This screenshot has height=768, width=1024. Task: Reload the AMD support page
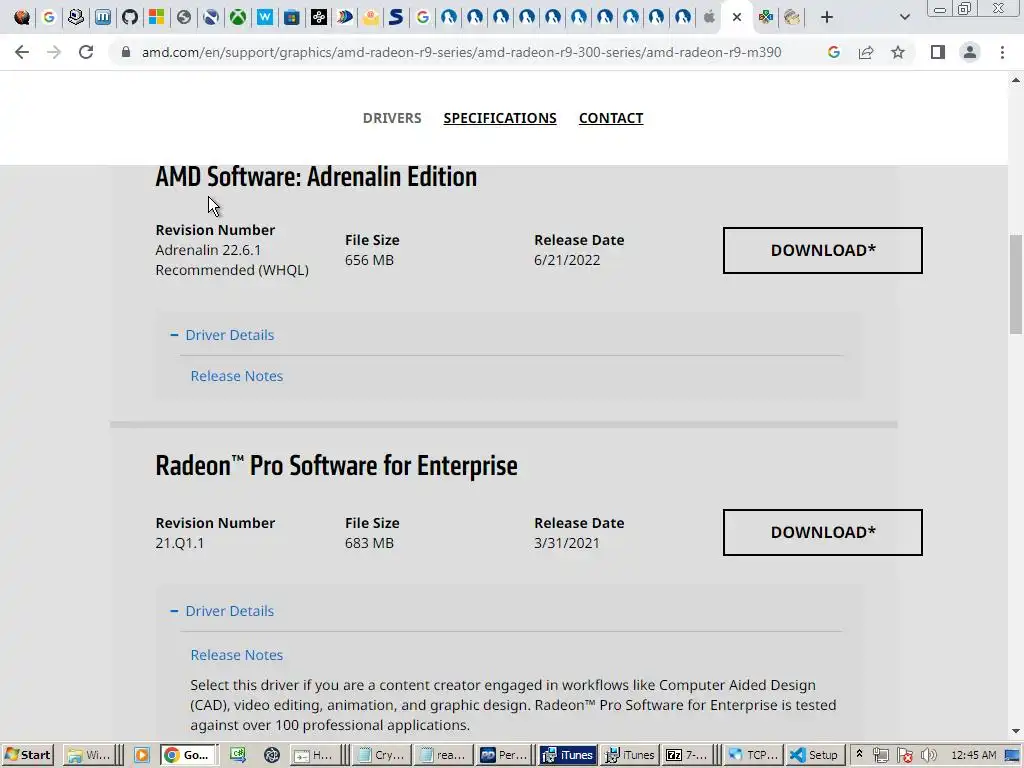coord(86,52)
